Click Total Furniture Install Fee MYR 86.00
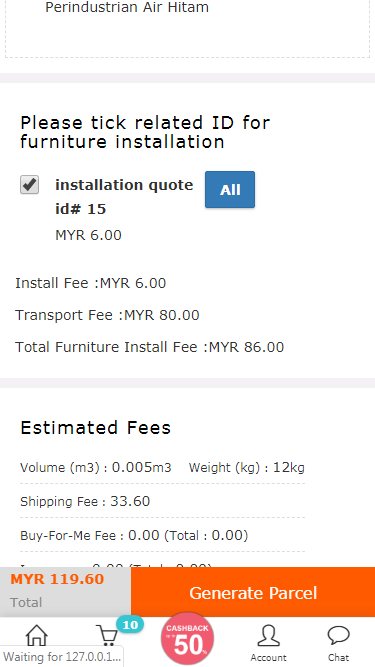The height and width of the screenshot is (667, 375). pos(149,347)
